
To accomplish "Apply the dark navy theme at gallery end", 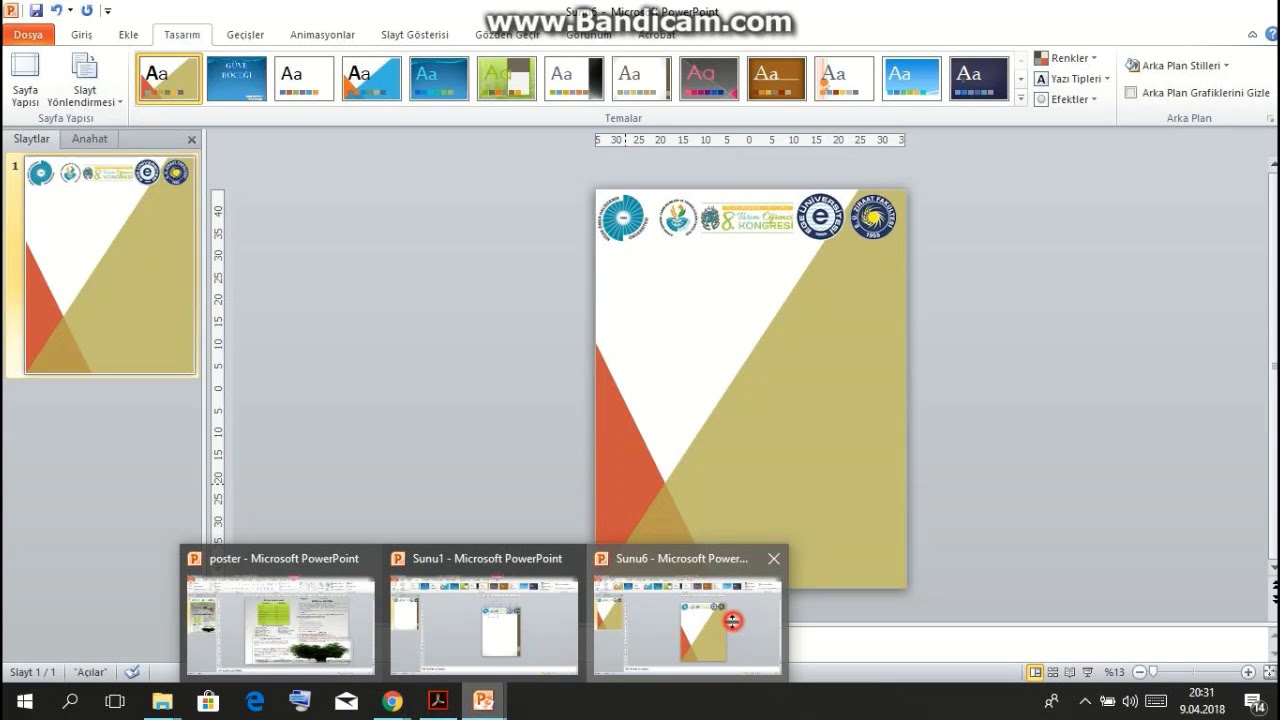I will point(979,79).
